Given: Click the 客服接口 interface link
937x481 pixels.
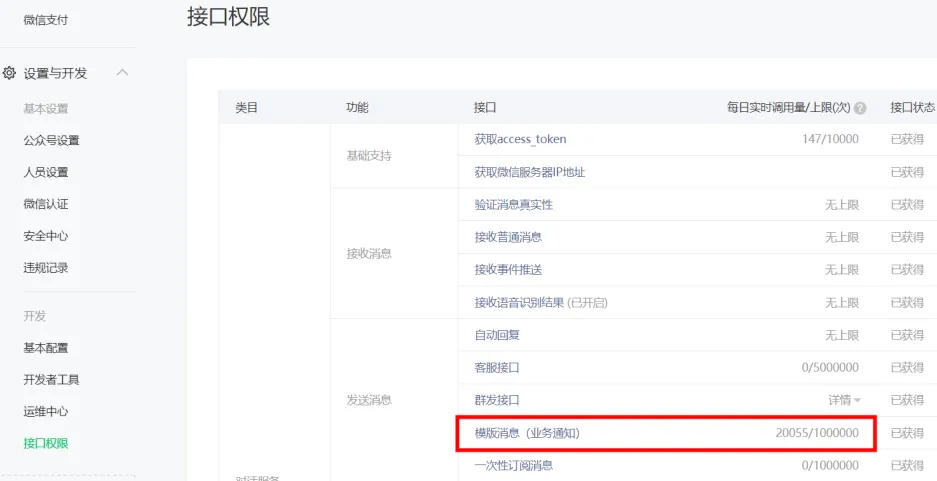Looking at the screenshot, I should (x=497, y=367).
